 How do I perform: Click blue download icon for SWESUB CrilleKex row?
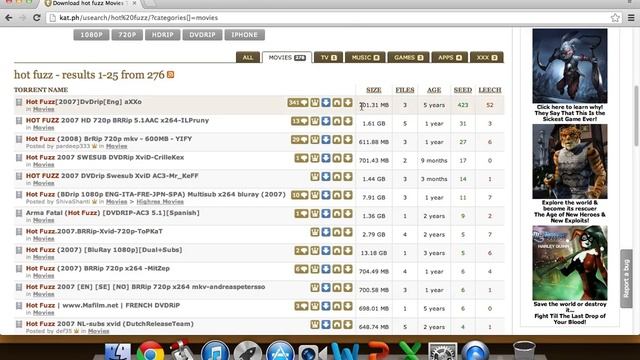tap(326, 158)
